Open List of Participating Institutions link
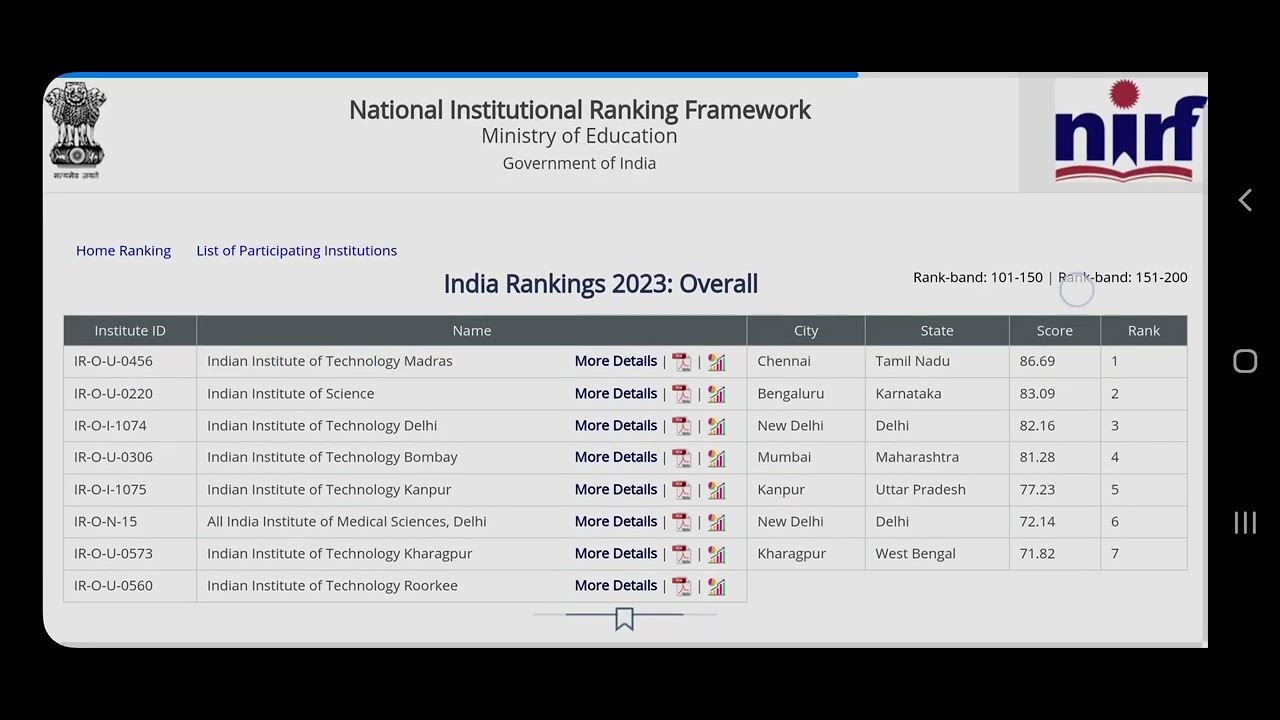This screenshot has width=1280, height=720. coord(296,250)
